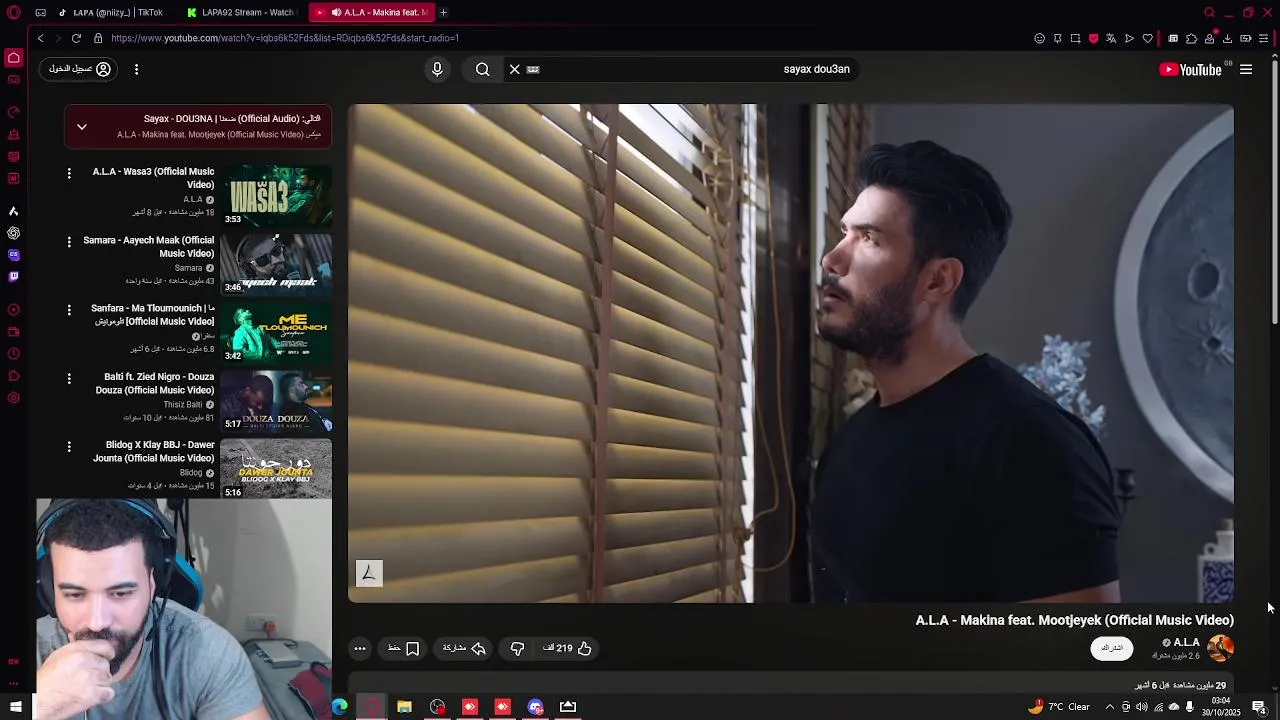Open the YouTube settings three-dot menu
This screenshot has height=720, width=1280.
click(136, 69)
